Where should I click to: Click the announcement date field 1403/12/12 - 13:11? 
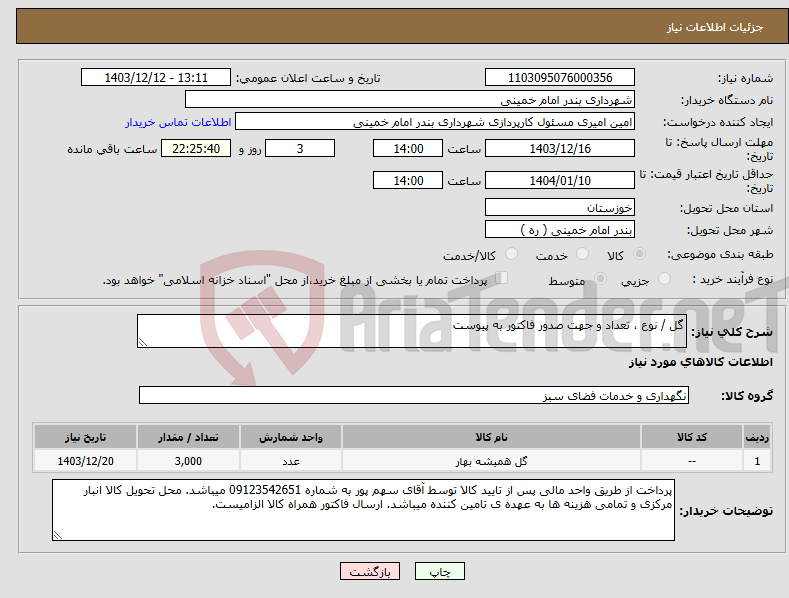(155, 78)
